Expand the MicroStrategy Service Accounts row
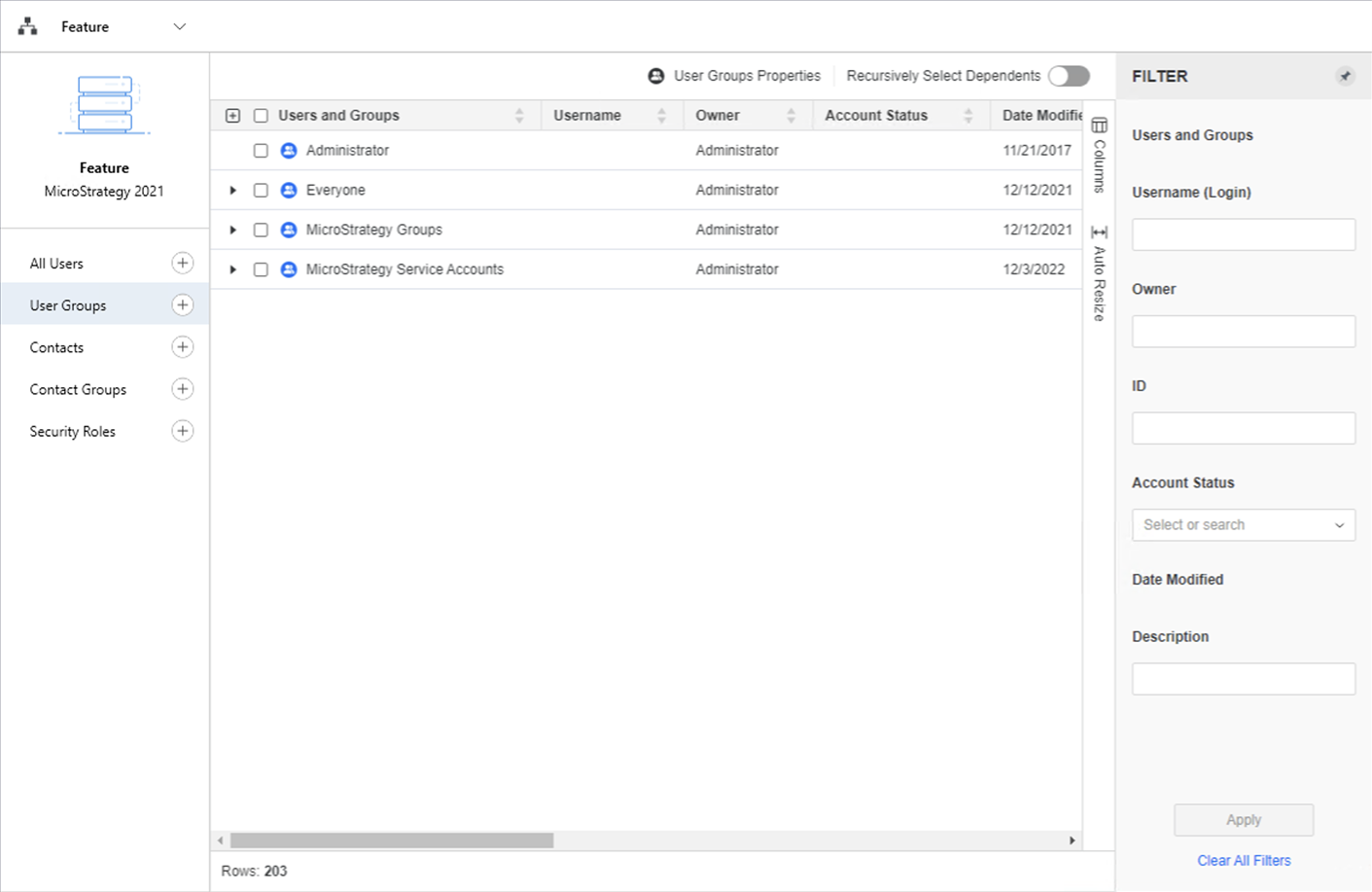1372x892 pixels. point(232,269)
